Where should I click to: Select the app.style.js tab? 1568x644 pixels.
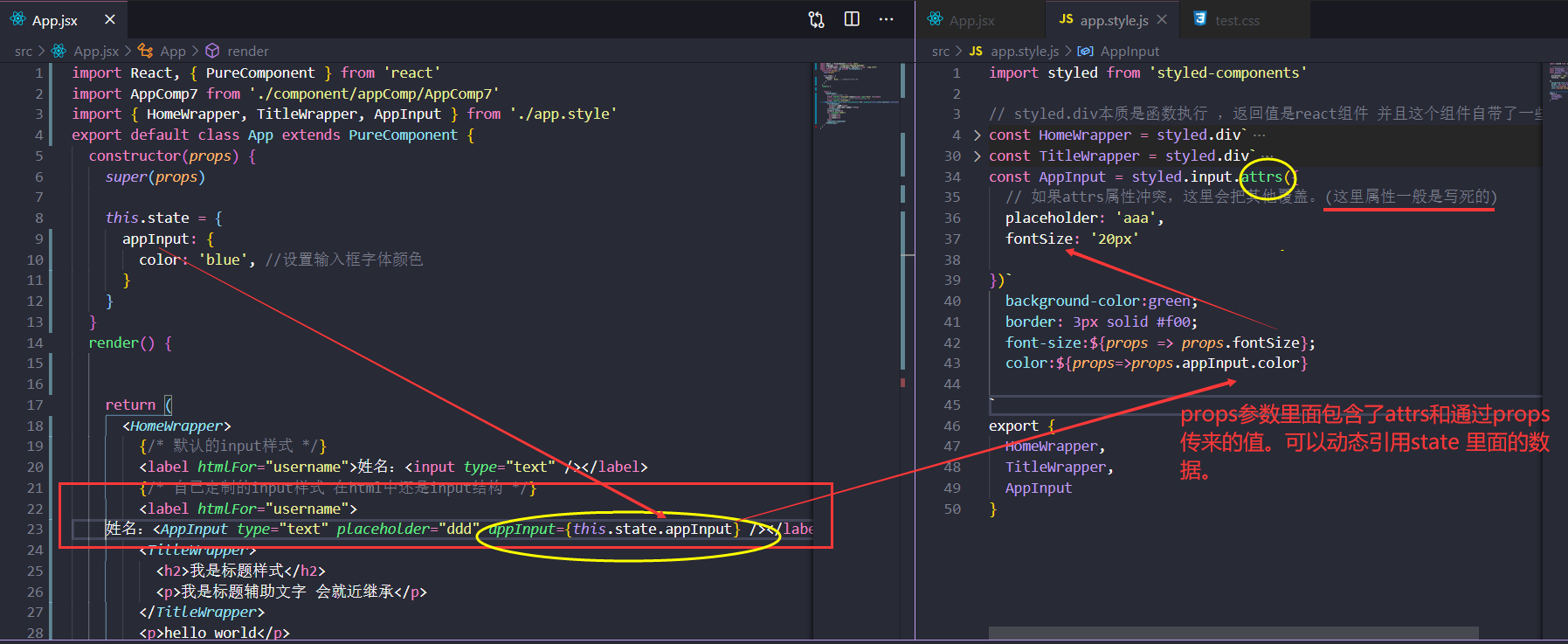pyautogui.click(x=1113, y=20)
